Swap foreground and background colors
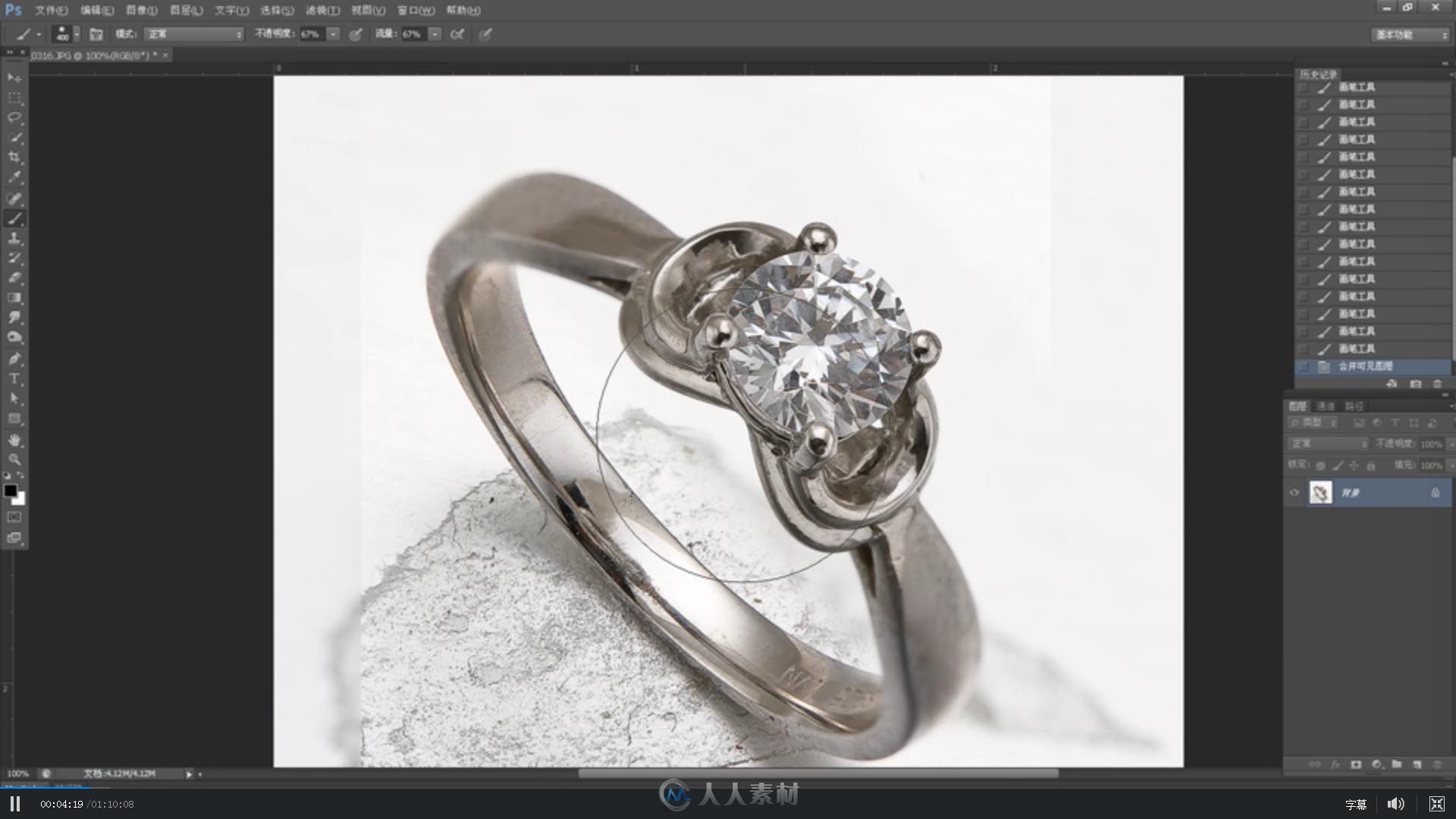The image size is (1456, 819). point(20,475)
